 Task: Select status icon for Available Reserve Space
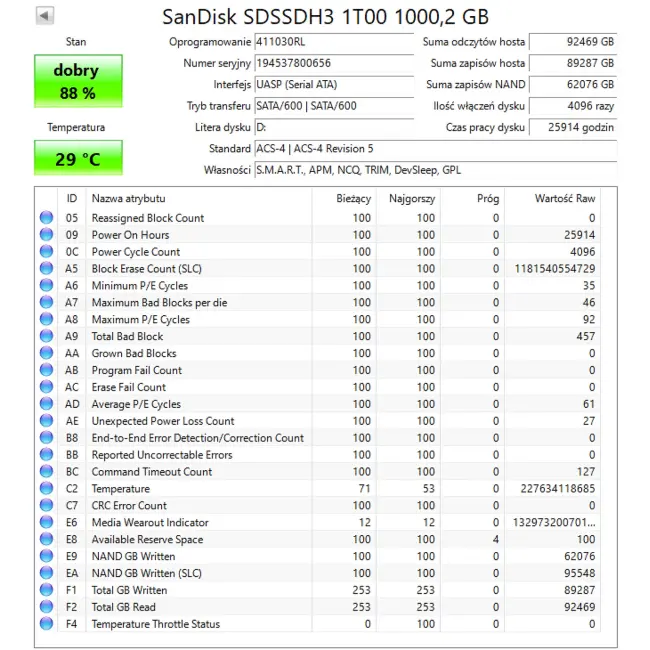[46, 539]
